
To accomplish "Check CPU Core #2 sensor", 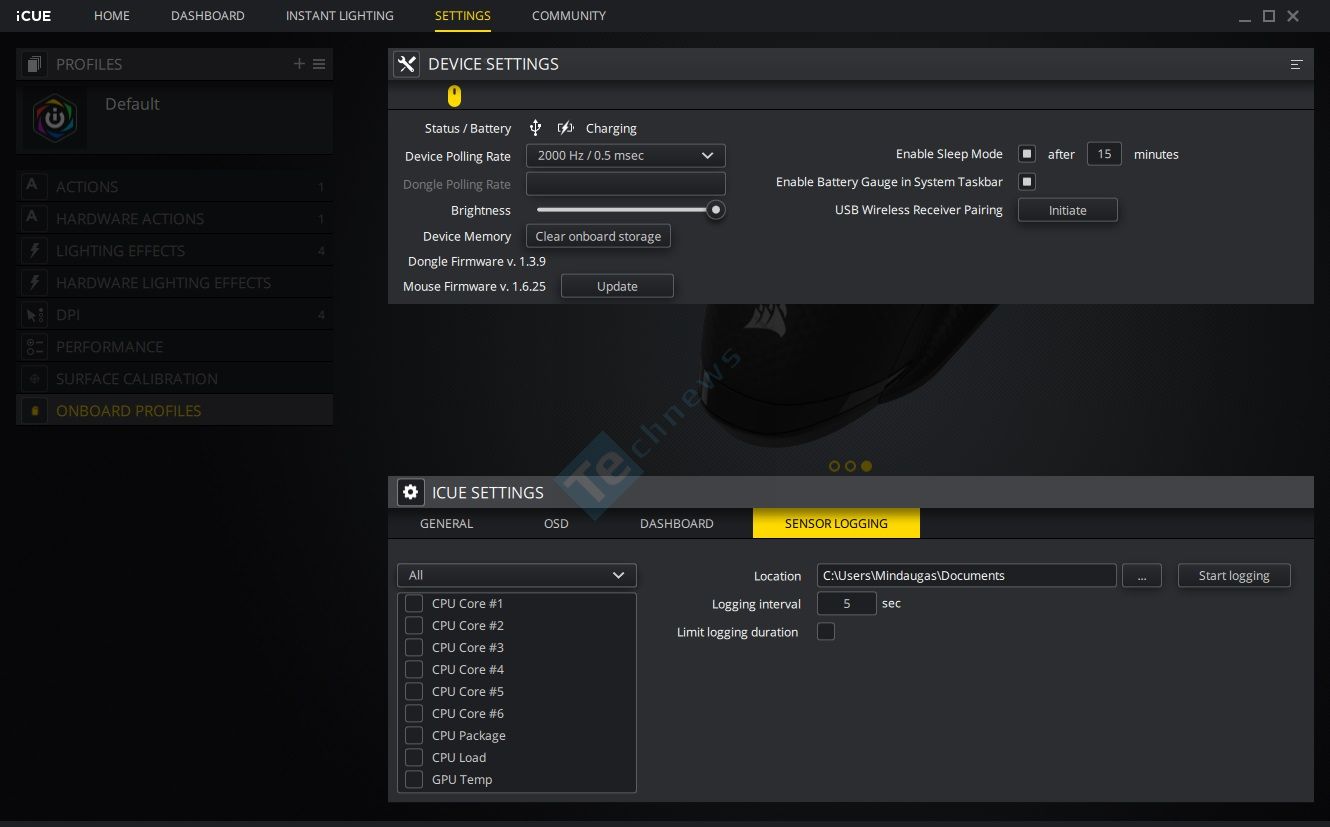I will [414, 625].
